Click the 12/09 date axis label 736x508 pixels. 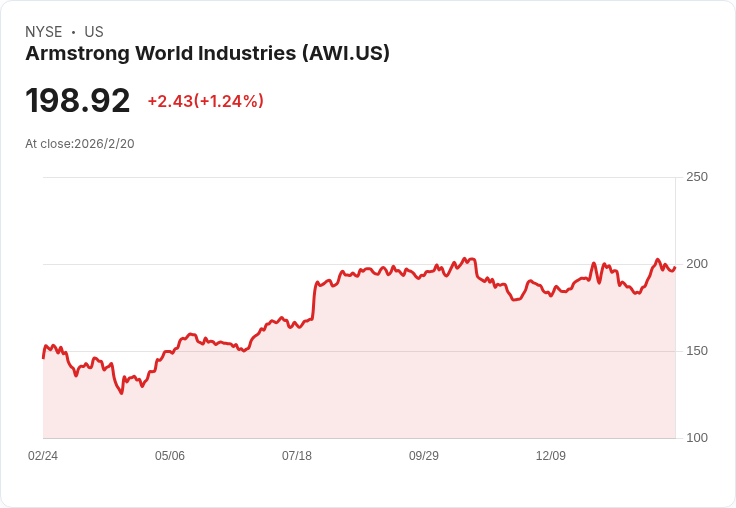(551, 456)
